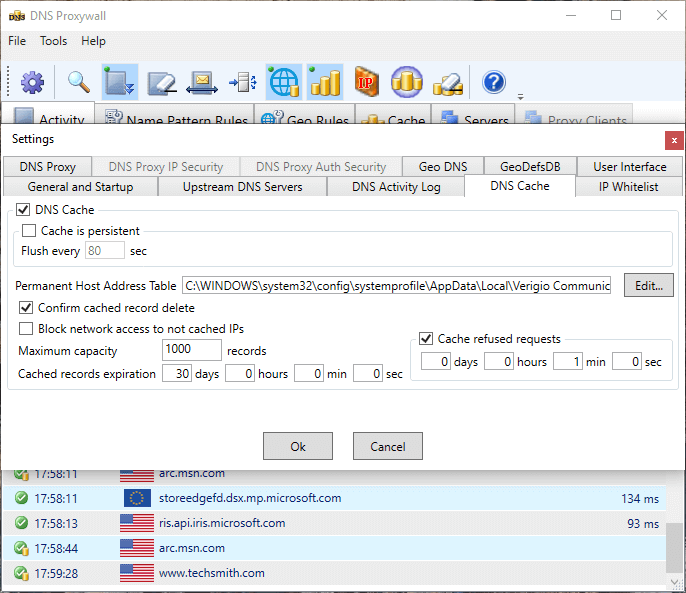The image size is (686, 593).
Task: Switch to User Interface settings tab
Action: (x=630, y=167)
